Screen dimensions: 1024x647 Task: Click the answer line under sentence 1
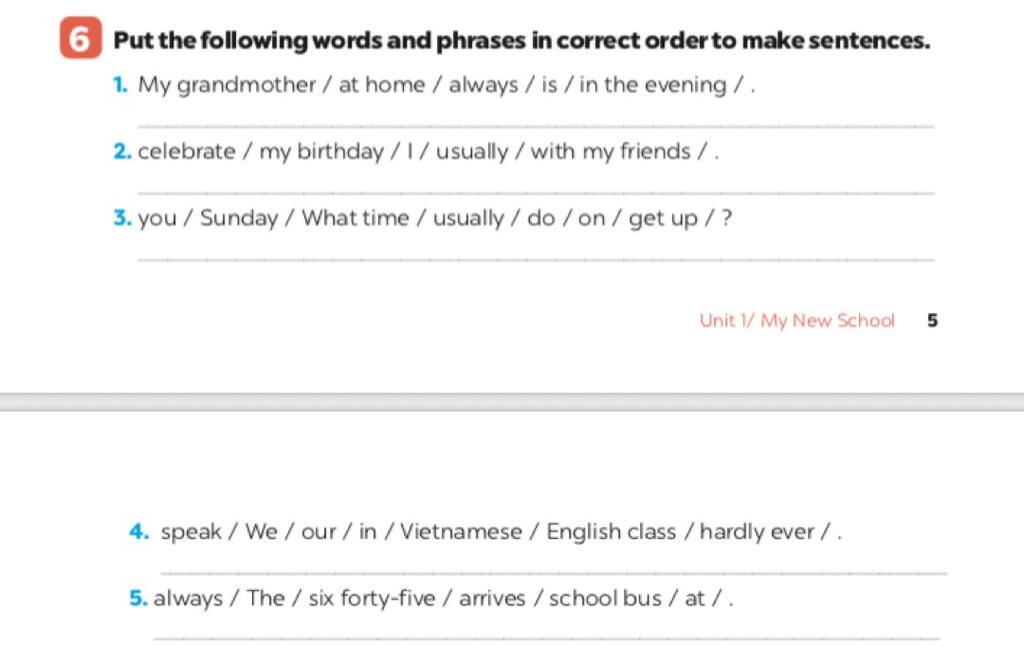pos(535,126)
